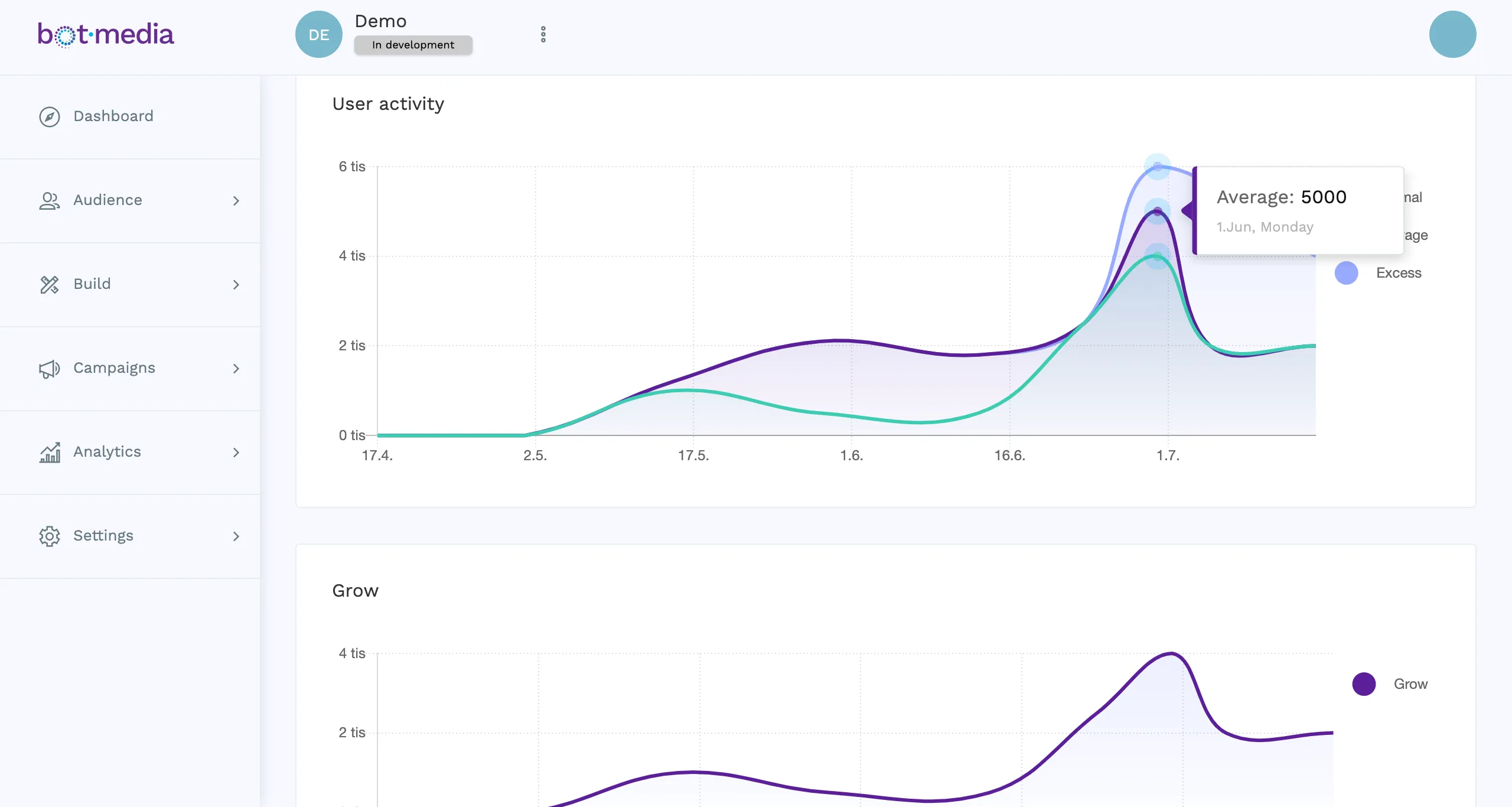Open the user profile avatar
This screenshot has height=807, width=1512.
(x=1452, y=34)
